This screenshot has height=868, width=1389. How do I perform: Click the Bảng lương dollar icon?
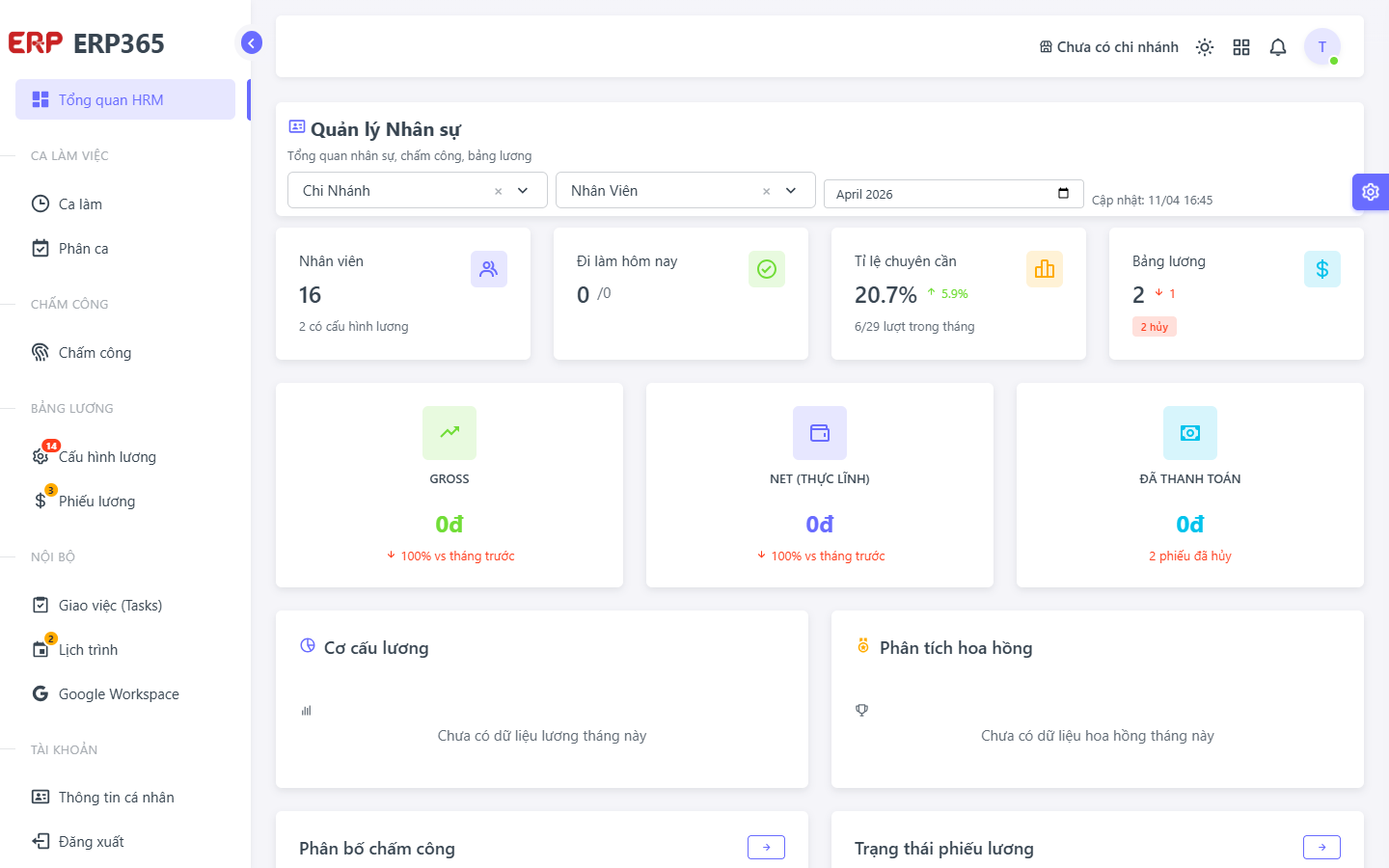[1322, 269]
